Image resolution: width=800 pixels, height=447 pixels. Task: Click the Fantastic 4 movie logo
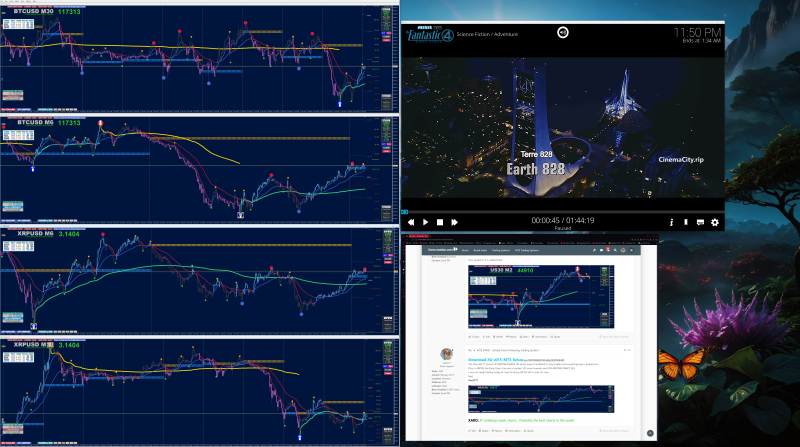pyautogui.click(x=430, y=34)
